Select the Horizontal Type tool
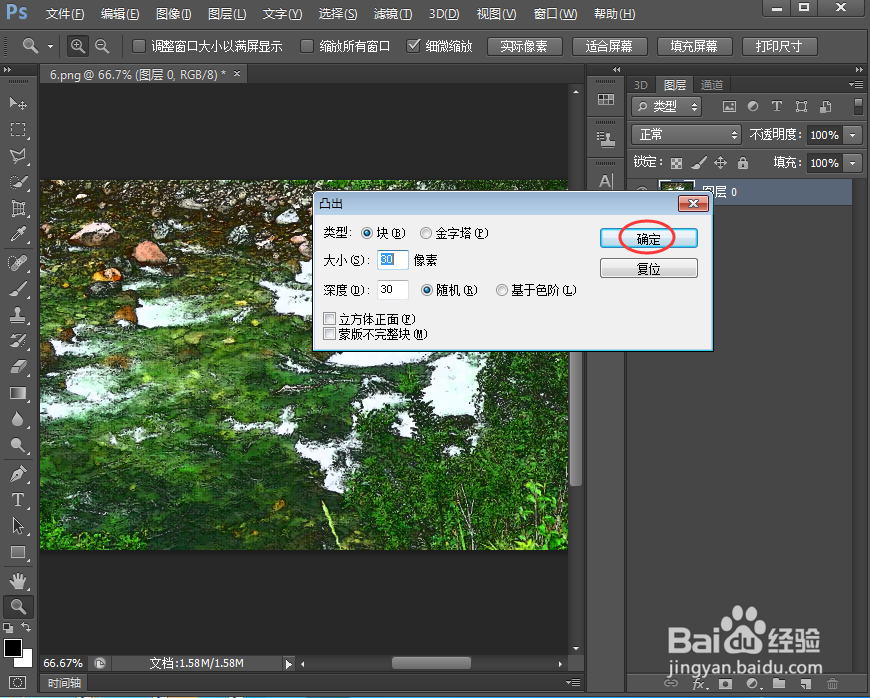 coord(18,497)
